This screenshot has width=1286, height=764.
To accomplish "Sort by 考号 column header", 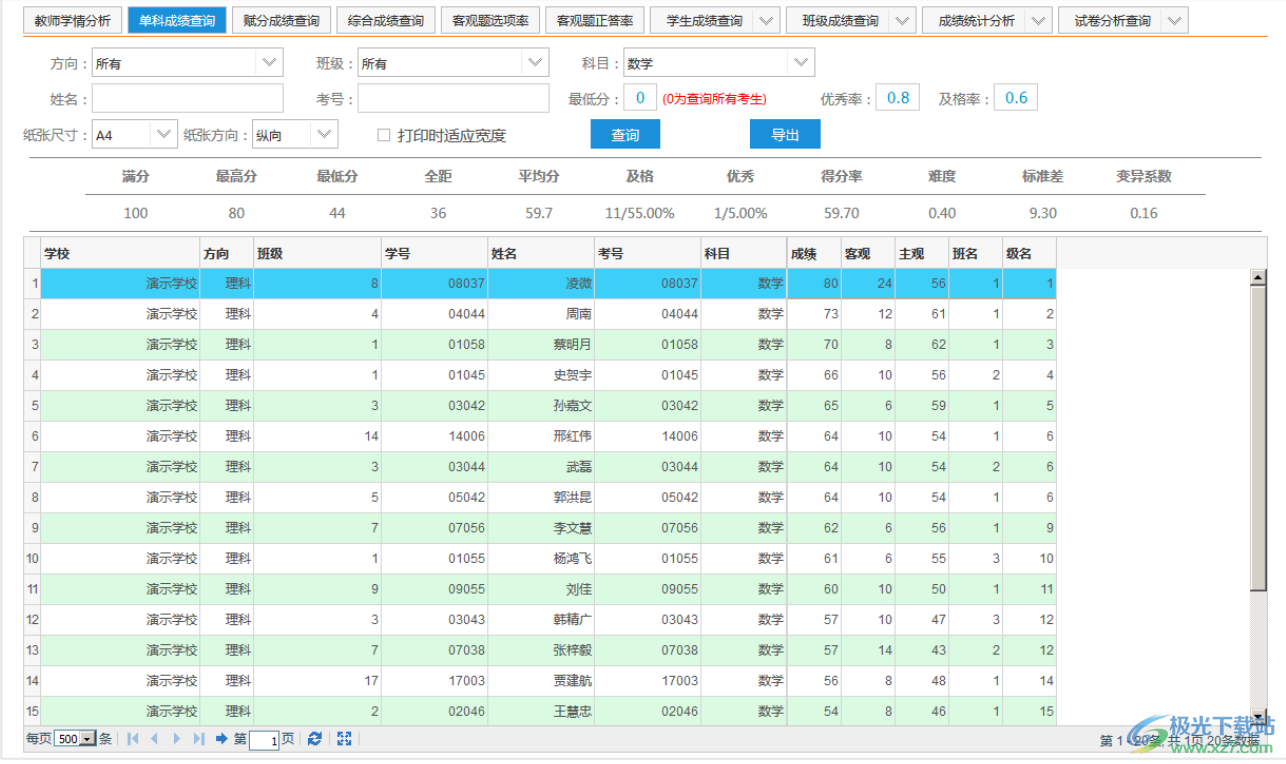I will (647, 254).
